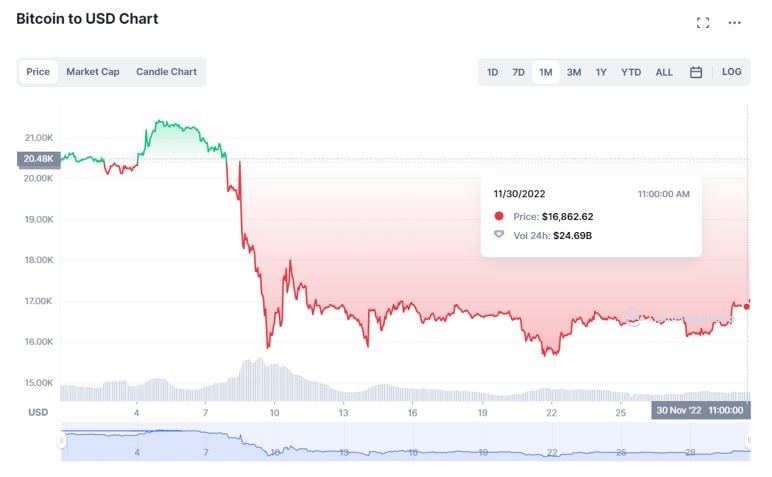
Task: Enter fullscreen chart view
Action: click(x=703, y=22)
